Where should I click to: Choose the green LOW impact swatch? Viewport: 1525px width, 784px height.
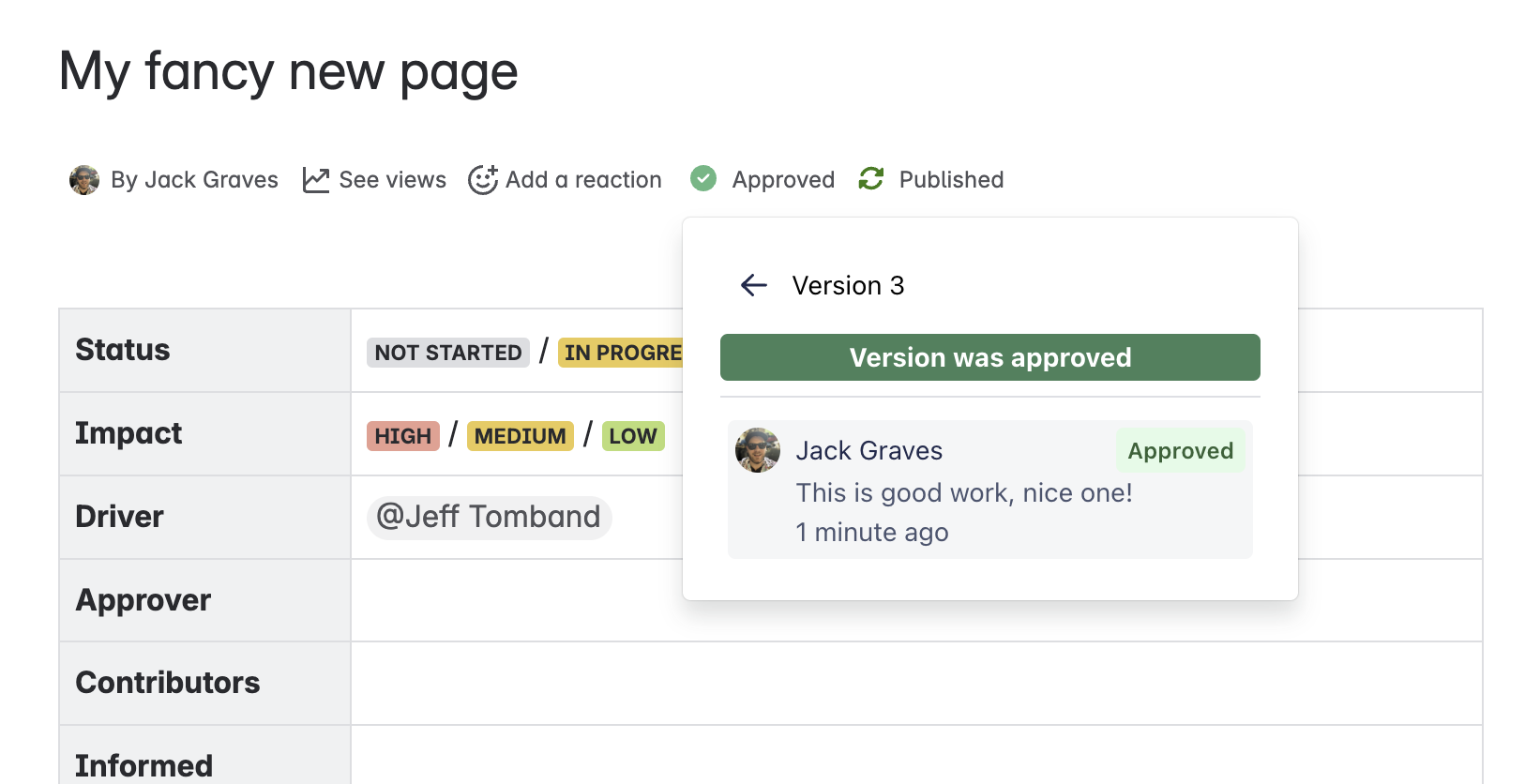coord(633,435)
